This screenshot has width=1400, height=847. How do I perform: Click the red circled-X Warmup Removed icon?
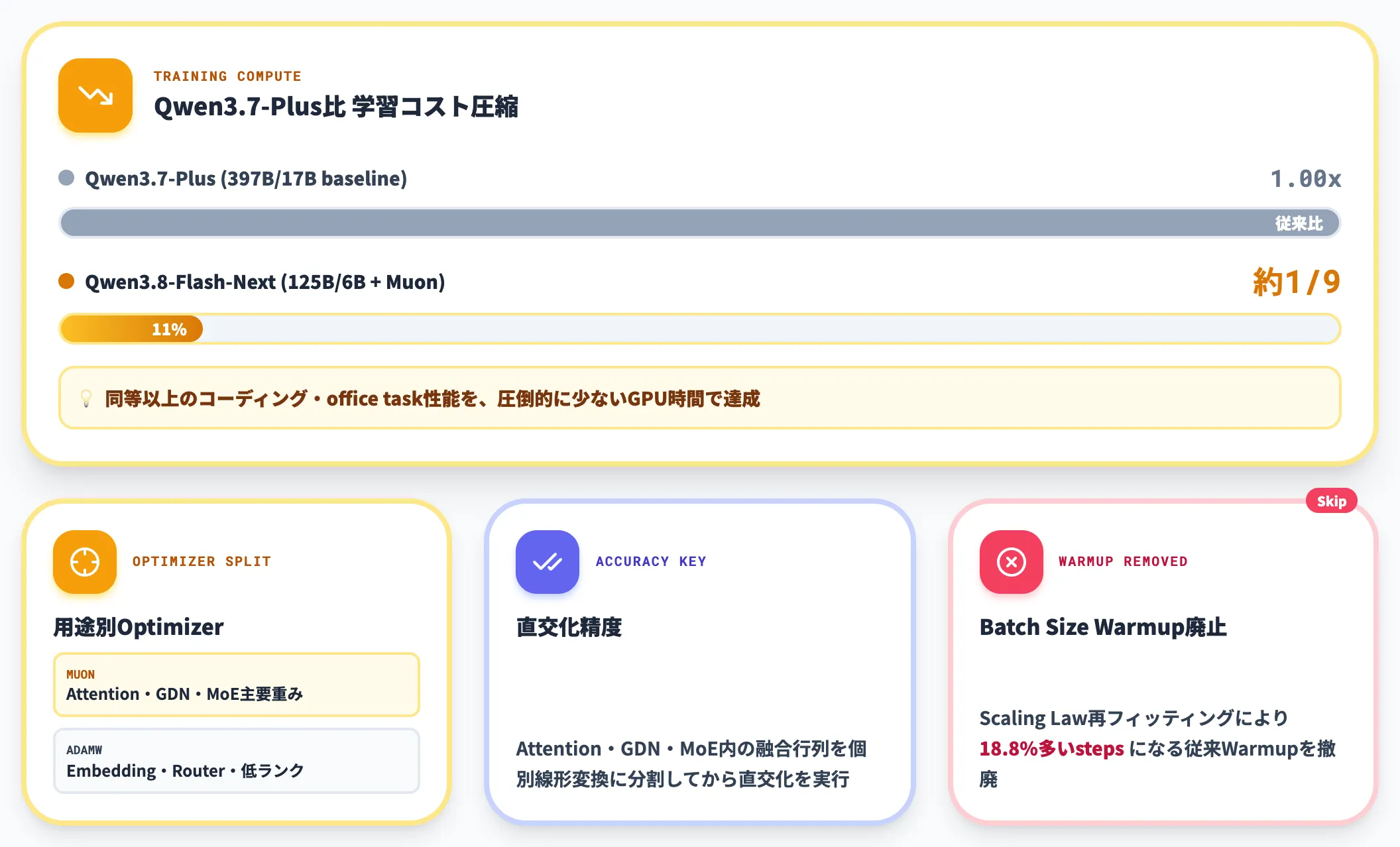click(1012, 562)
